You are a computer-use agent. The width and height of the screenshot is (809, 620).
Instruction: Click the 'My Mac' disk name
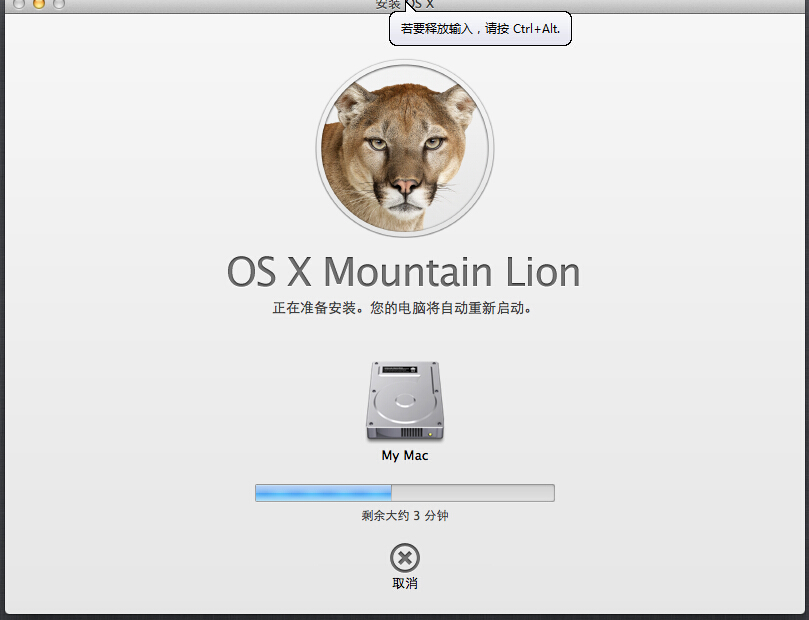point(405,455)
